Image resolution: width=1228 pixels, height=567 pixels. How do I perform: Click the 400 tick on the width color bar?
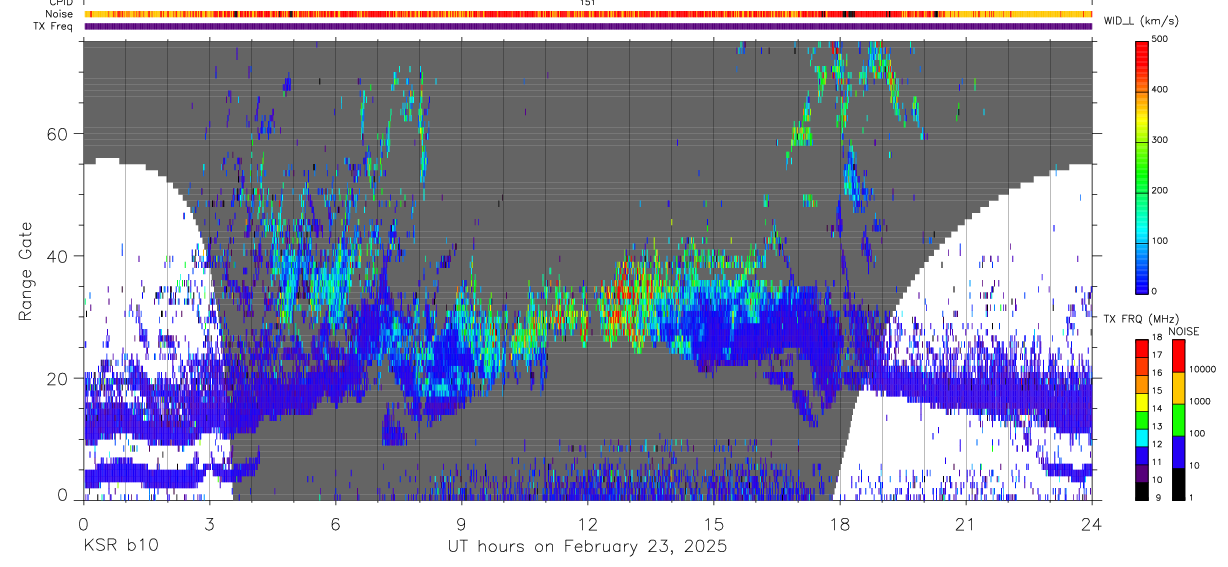coord(1160,89)
